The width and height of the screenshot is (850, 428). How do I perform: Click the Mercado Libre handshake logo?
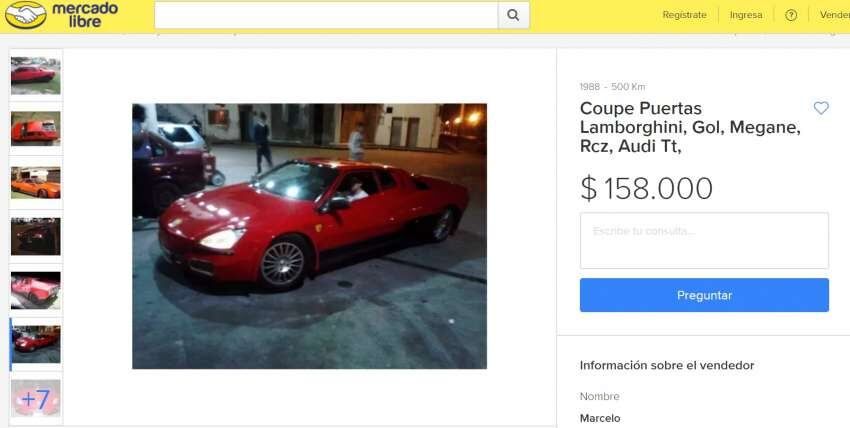pyautogui.click(x=25, y=15)
